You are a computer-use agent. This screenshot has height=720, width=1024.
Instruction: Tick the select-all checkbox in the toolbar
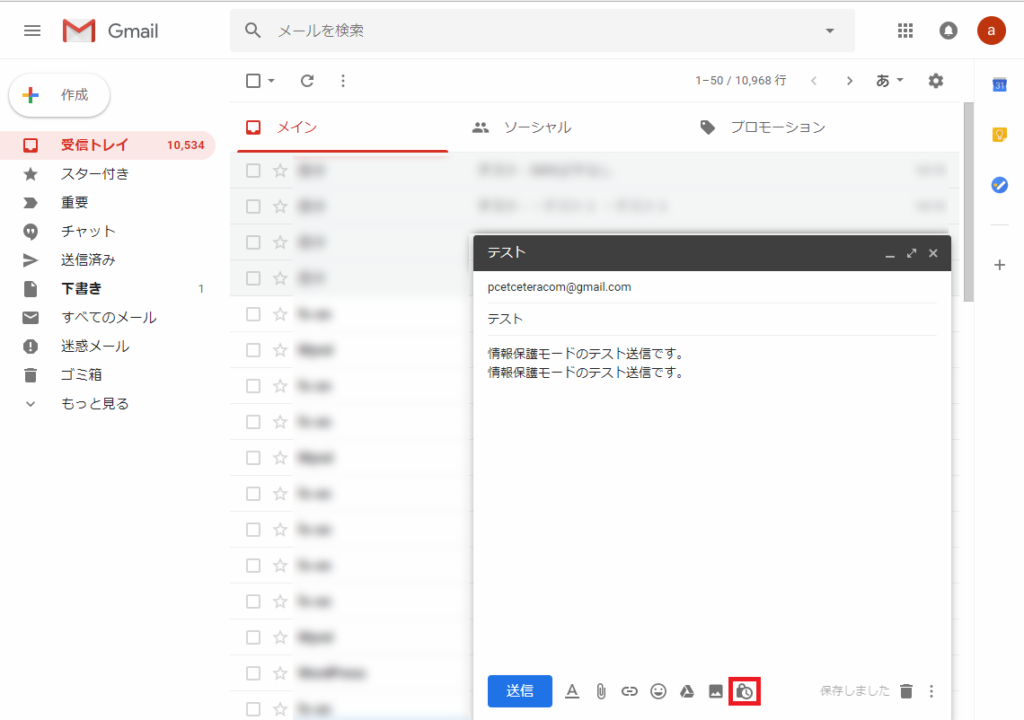point(254,81)
